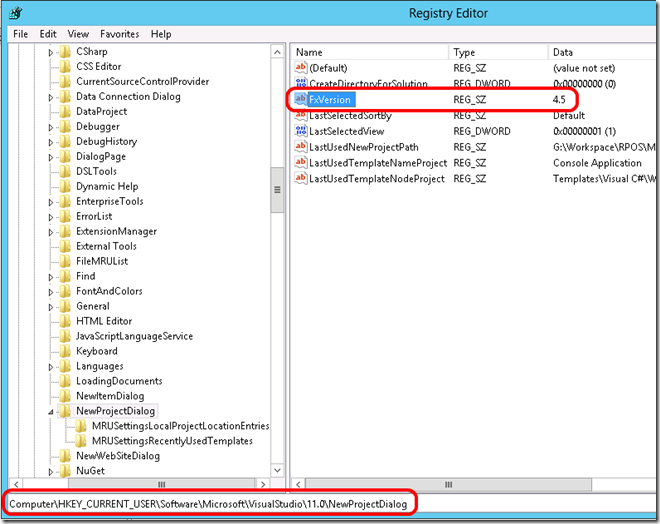Click the CSS Editor folder icon
The image size is (660, 524).
[x=65, y=66]
